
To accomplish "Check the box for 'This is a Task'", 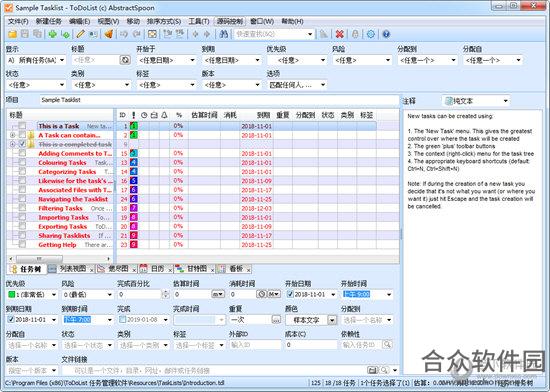I will coord(22,126).
